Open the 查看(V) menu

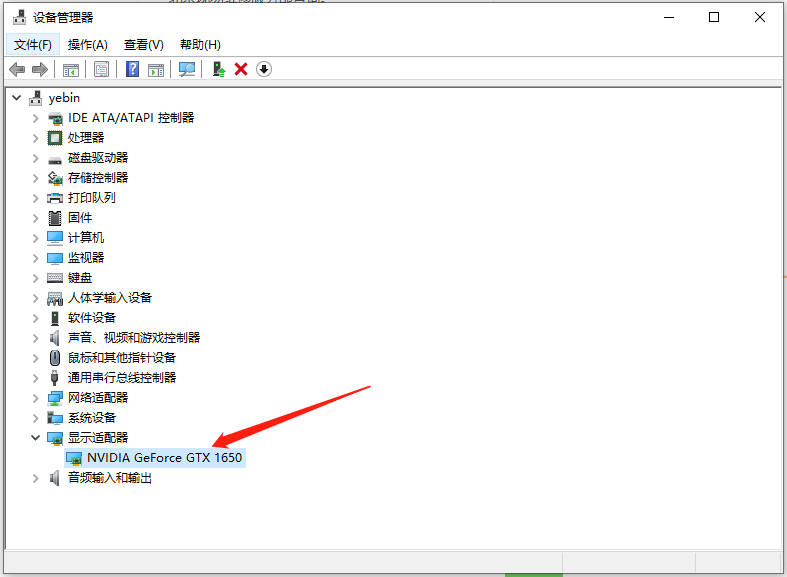click(143, 45)
